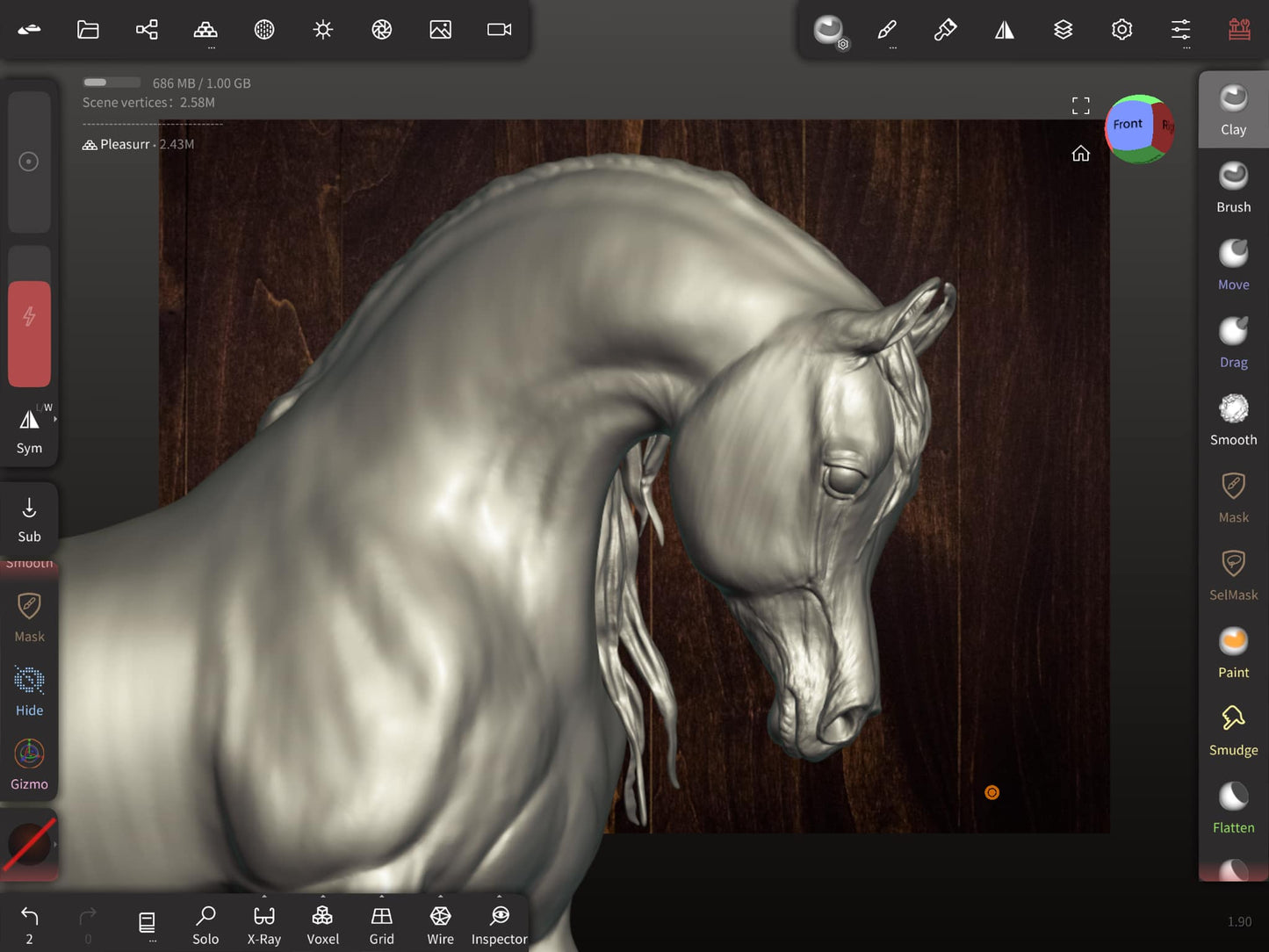Select the SelMask tool
Screen dimensions: 1269x952
coord(1234,575)
